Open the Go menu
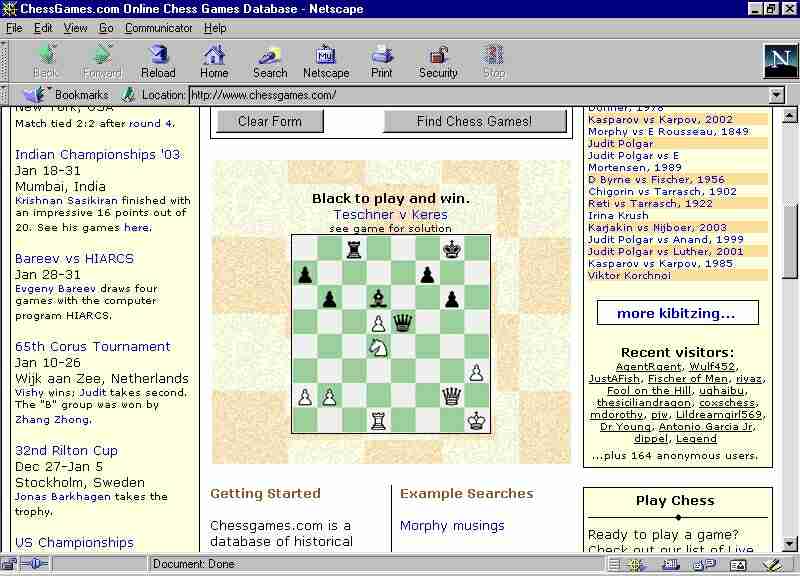Image resolution: width=800 pixels, height=576 pixels. pyautogui.click(x=106, y=28)
